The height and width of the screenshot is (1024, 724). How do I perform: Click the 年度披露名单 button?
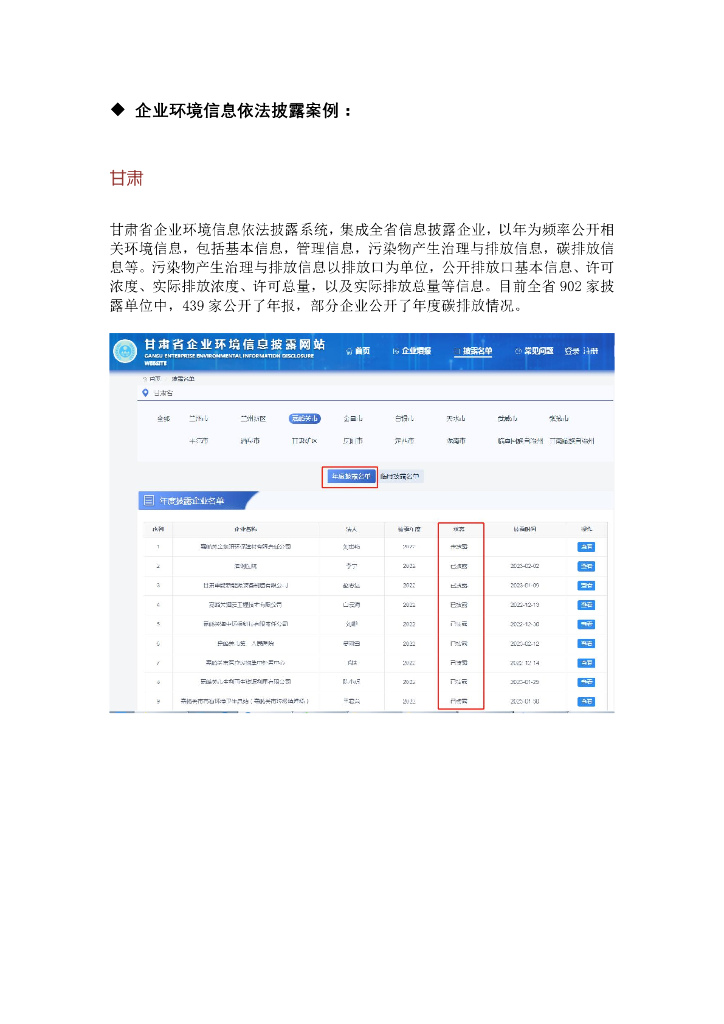[x=351, y=477]
